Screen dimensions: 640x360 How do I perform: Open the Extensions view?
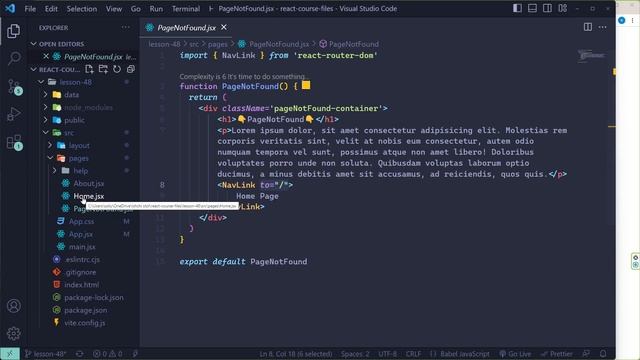[x=14, y=142]
